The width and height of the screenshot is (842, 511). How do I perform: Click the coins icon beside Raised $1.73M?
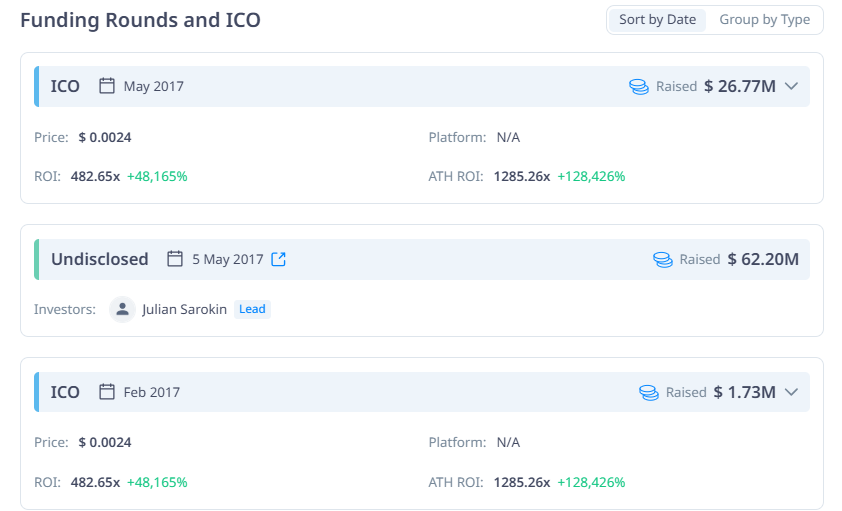(649, 392)
